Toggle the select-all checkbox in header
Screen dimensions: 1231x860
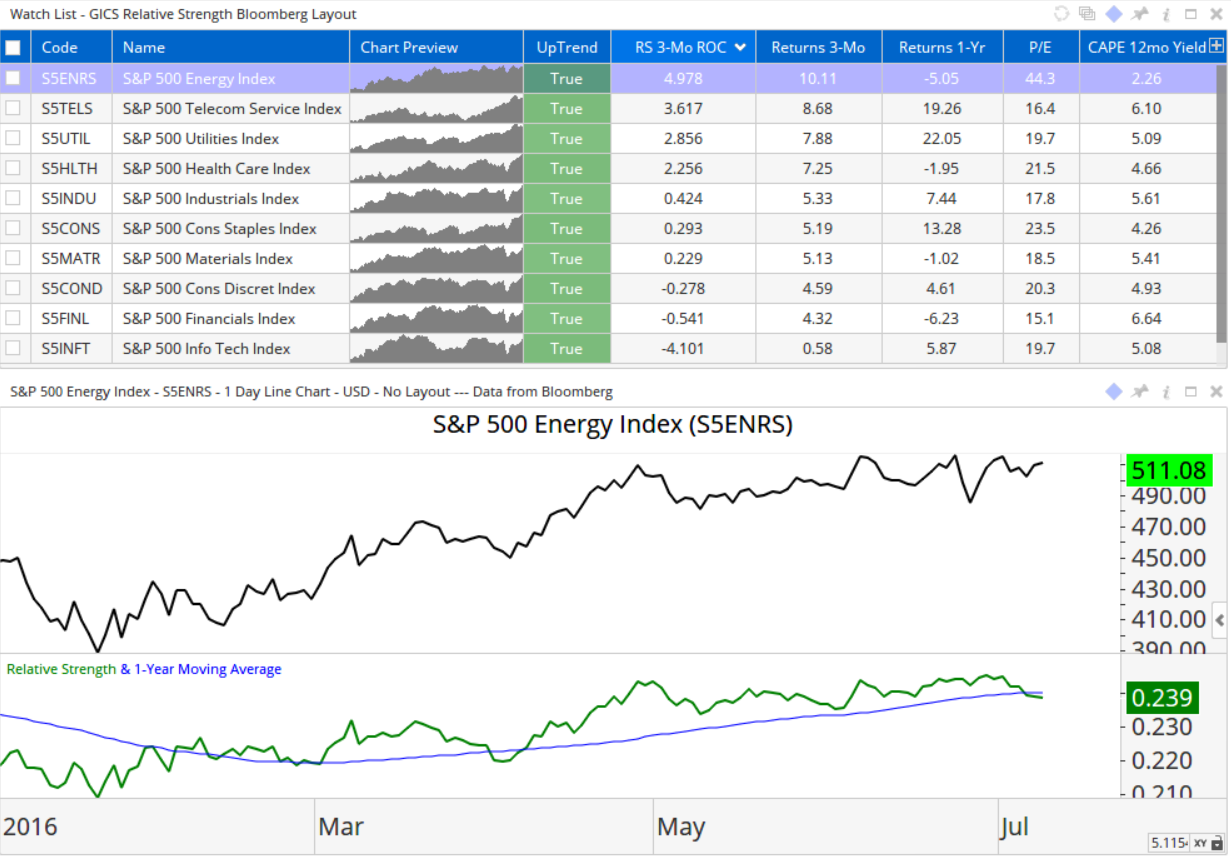pyautogui.click(x=13, y=47)
